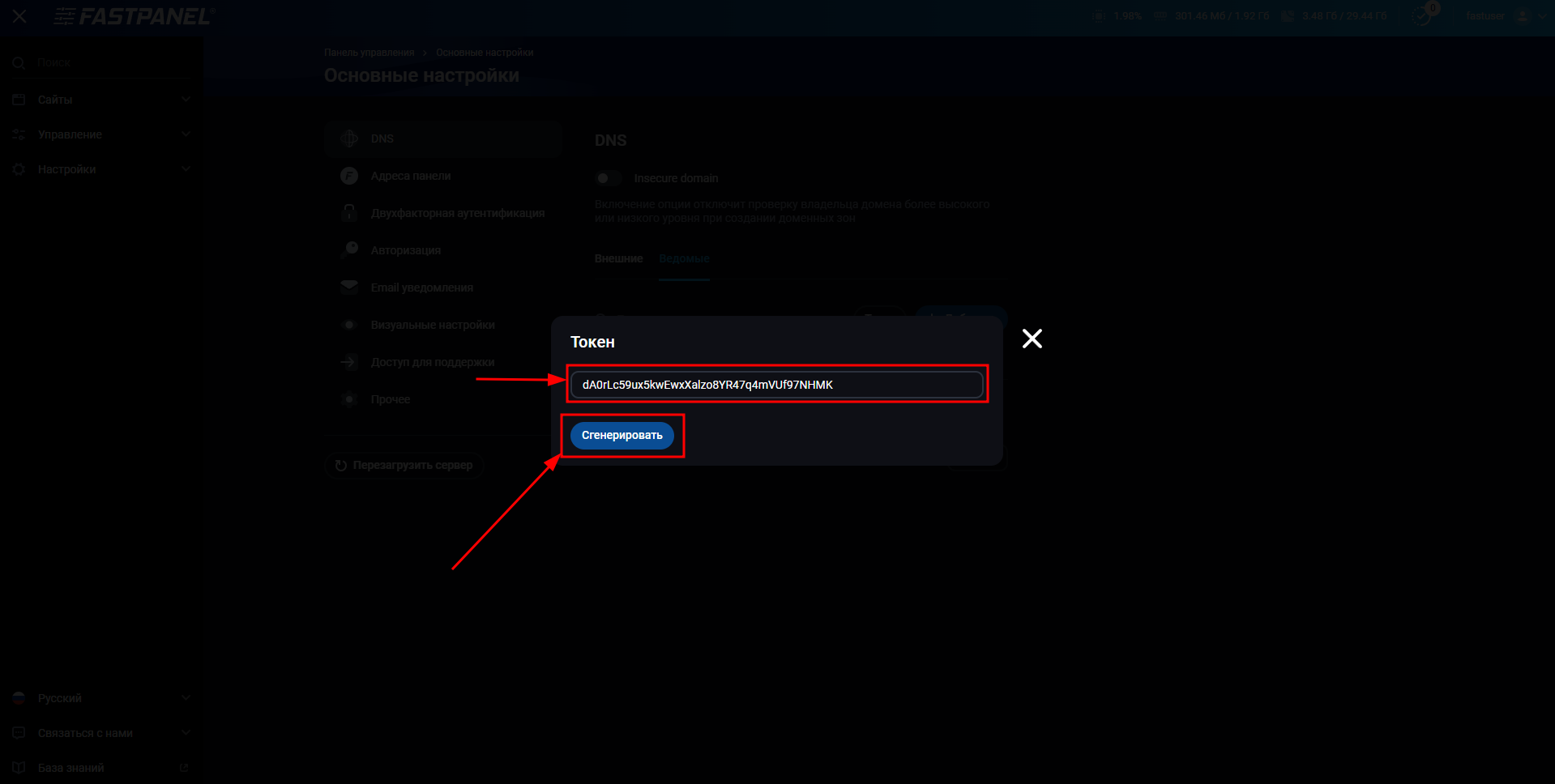This screenshot has width=1555, height=784.
Task: Click the token input field
Action: click(x=776, y=385)
